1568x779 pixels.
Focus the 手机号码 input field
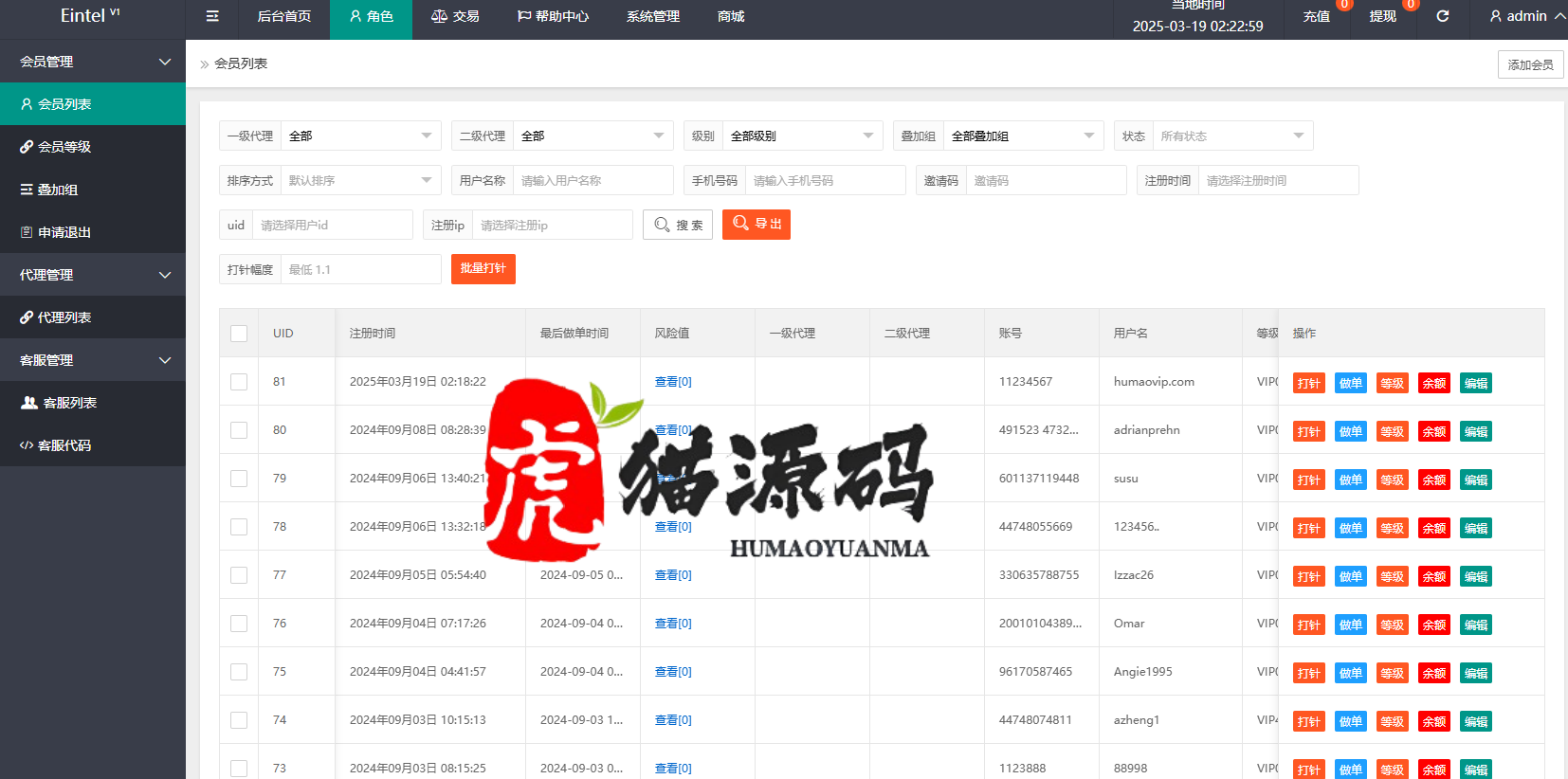pos(826,180)
